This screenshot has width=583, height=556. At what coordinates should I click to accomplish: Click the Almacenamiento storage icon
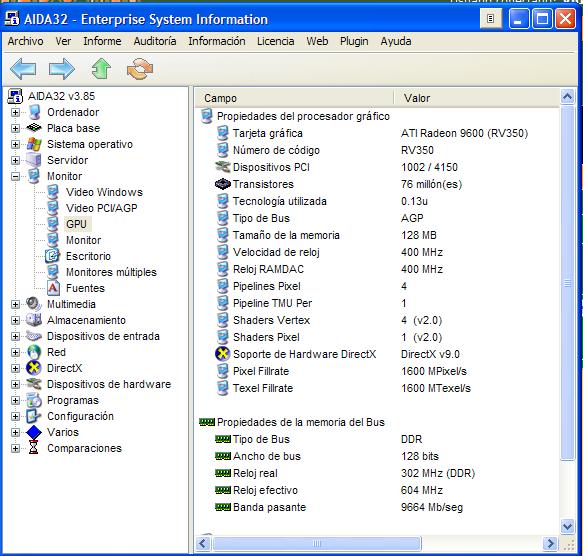(33, 320)
